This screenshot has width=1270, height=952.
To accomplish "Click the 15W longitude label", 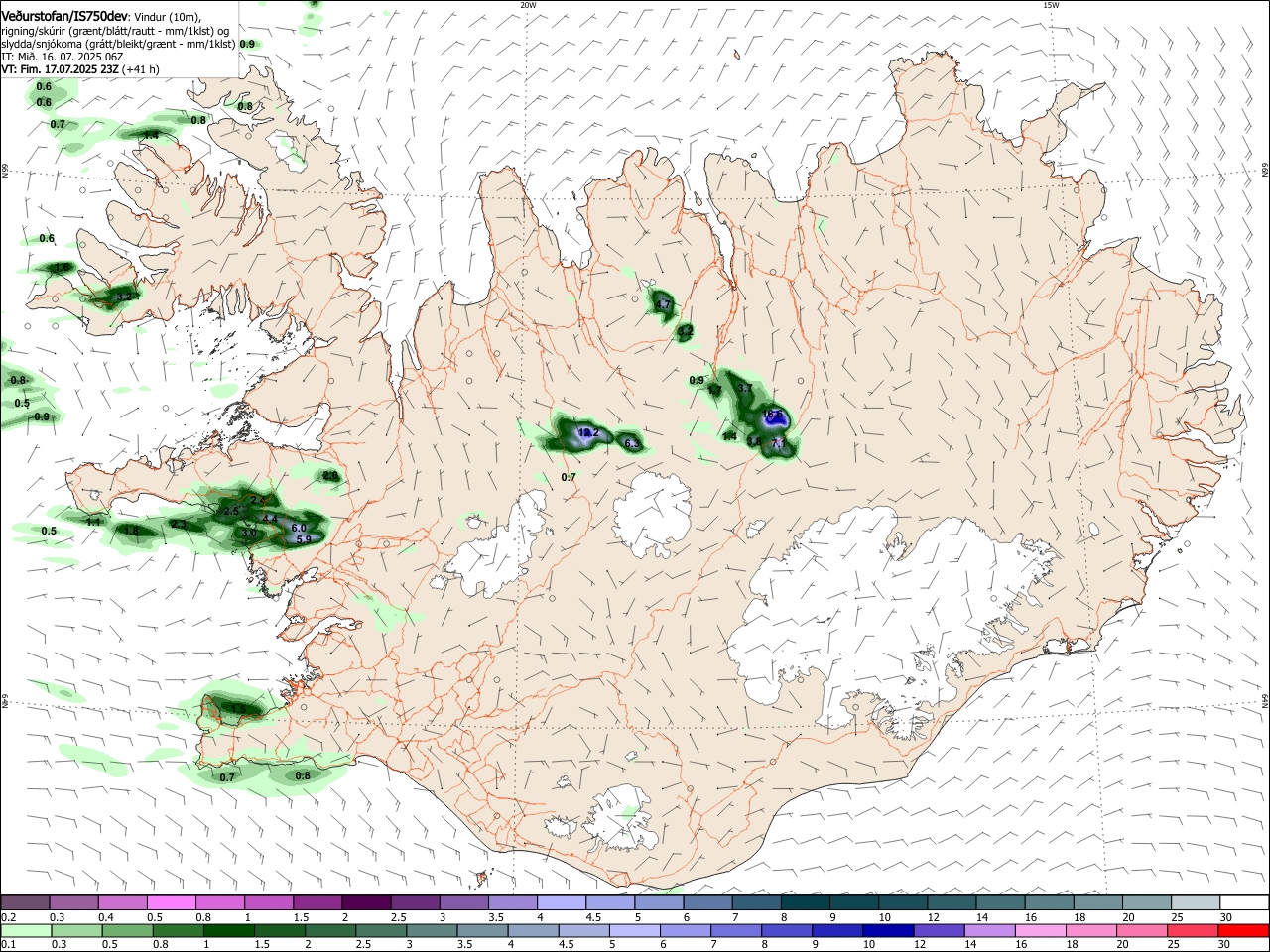I will [x=1051, y=5].
